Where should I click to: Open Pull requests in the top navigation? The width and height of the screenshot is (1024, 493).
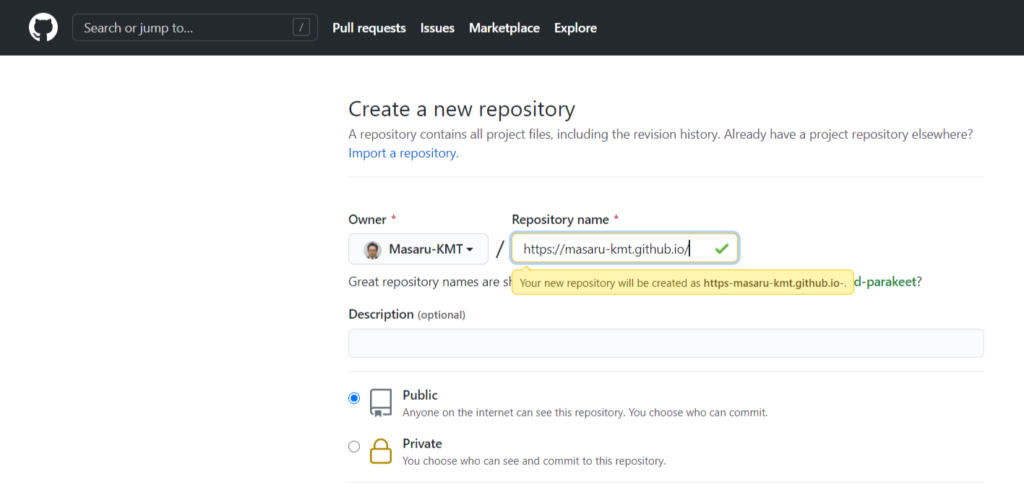(x=369, y=28)
